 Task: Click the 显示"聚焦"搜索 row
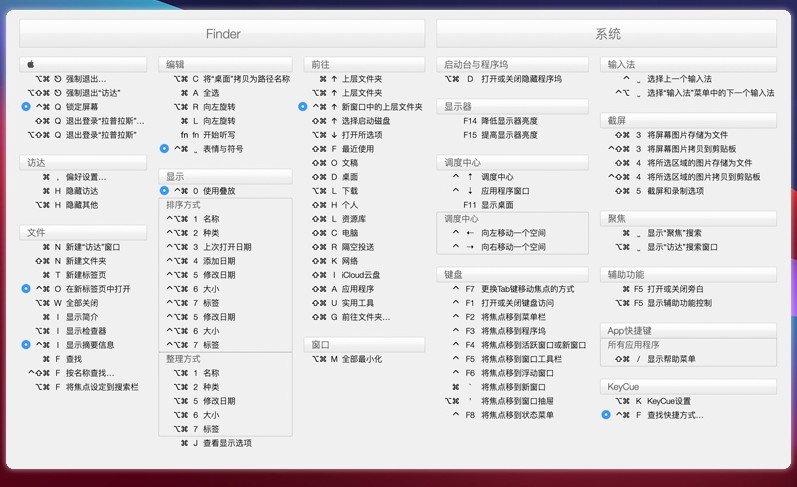(662, 233)
